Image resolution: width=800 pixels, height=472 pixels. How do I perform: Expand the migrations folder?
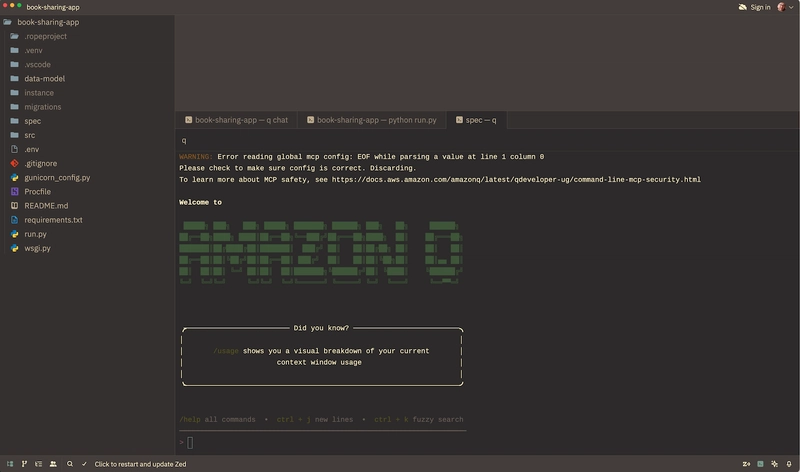click(x=42, y=107)
